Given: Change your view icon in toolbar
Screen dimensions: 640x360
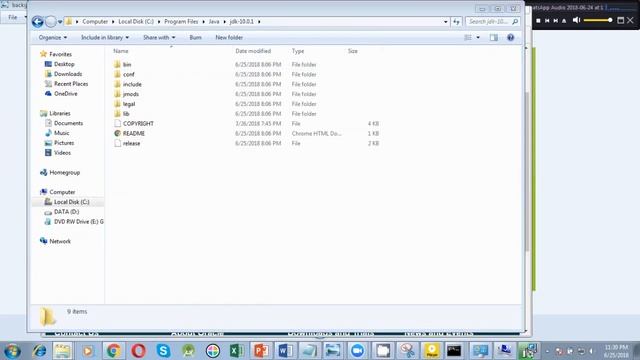Looking at the screenshot, I should (468, 38).
